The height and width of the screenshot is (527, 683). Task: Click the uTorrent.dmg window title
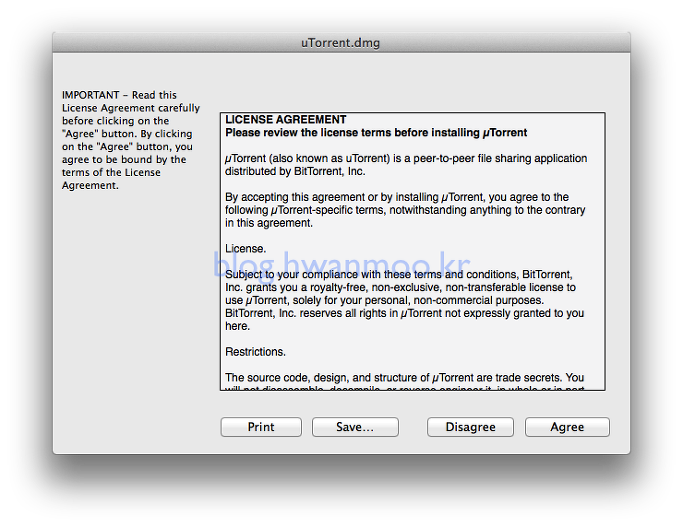341,43
